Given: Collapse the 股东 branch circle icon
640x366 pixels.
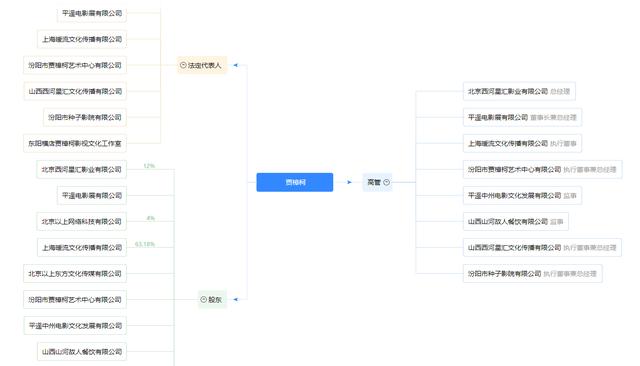Looking at the screenshot, I should click(203, 299).
